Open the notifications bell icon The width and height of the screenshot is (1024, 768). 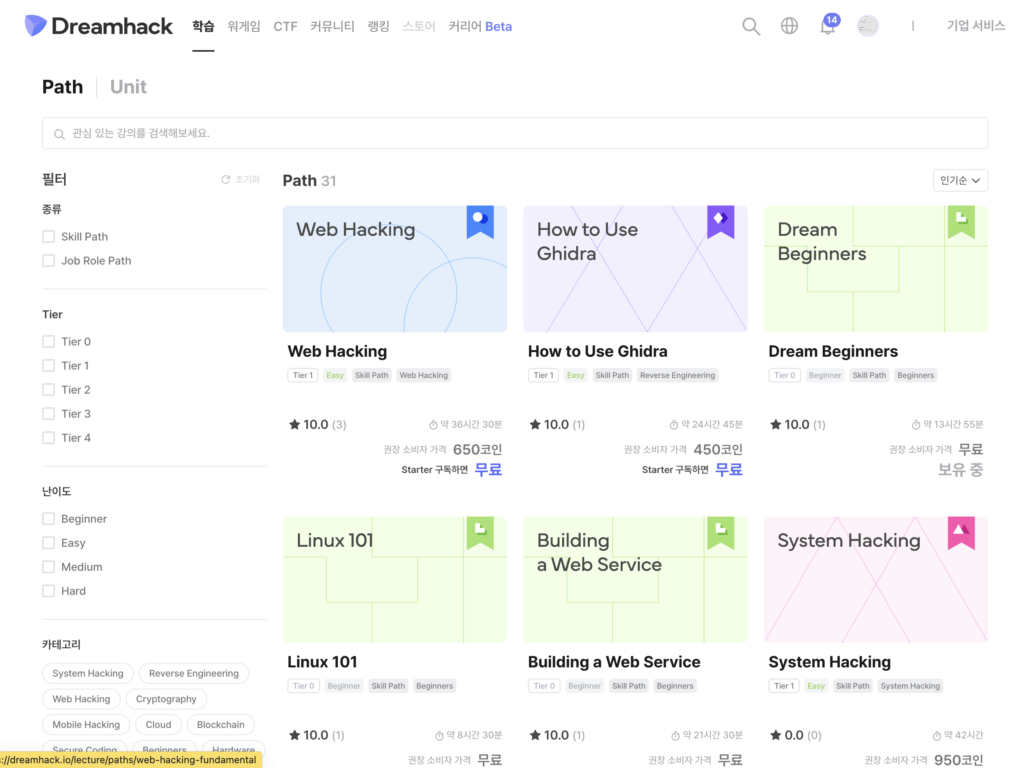click(828, 25)
